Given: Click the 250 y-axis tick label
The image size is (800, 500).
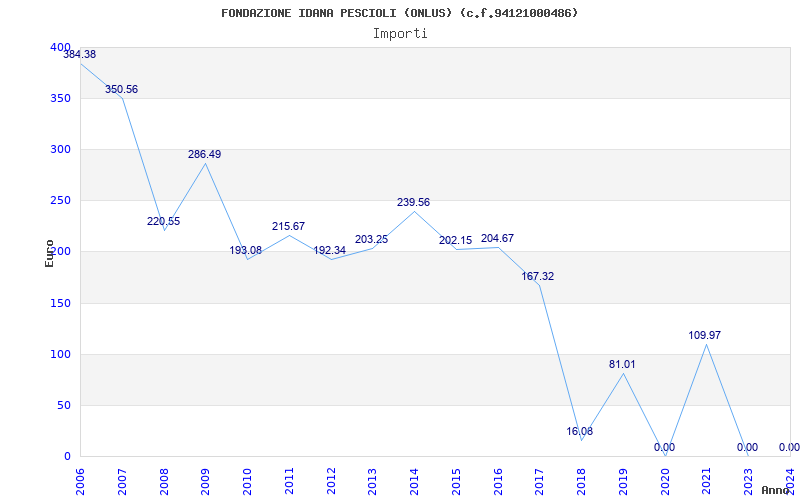Looking at the screenshot, I should pos(60,201).
